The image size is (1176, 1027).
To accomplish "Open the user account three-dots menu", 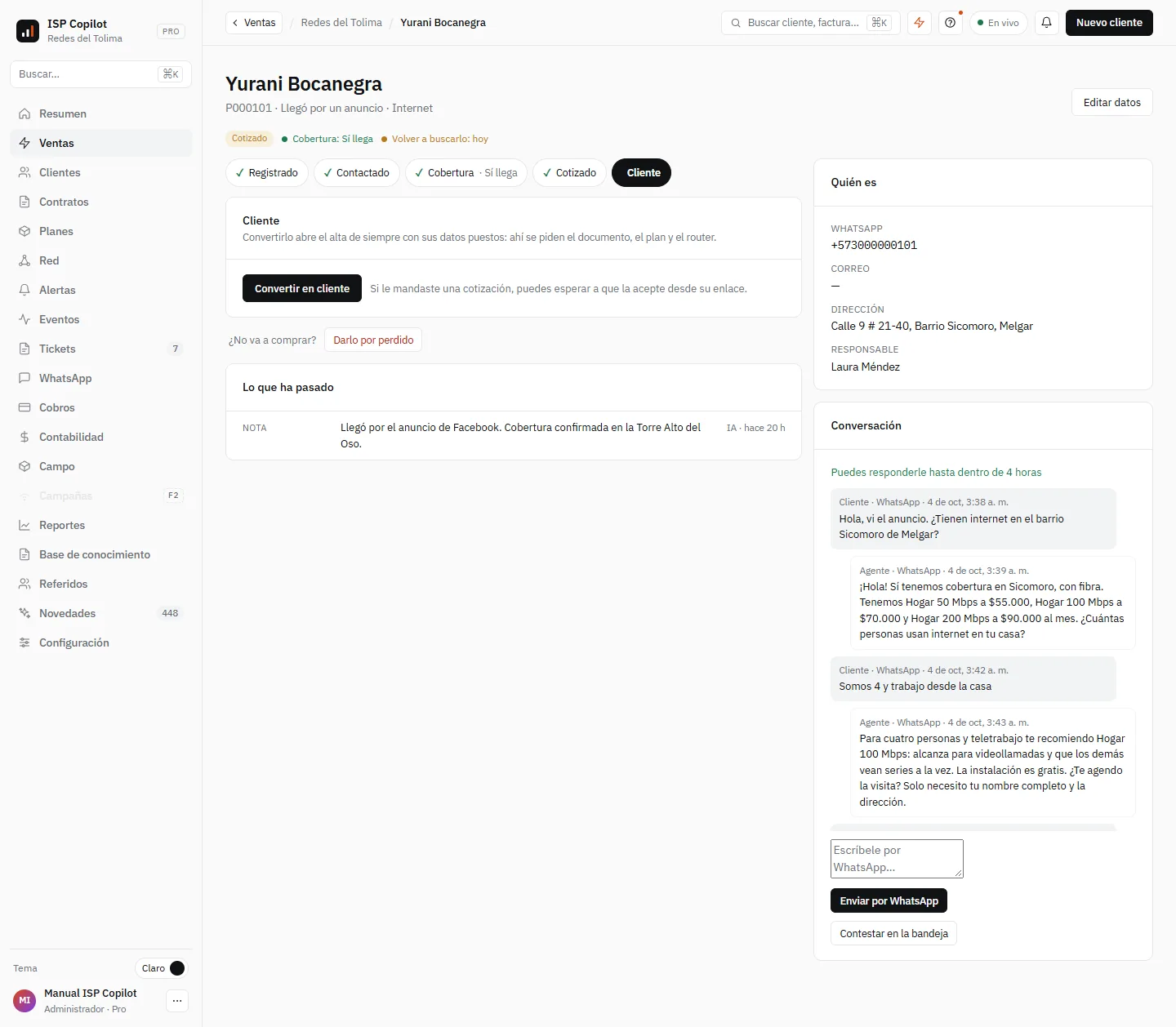I will pos(177,1001).
